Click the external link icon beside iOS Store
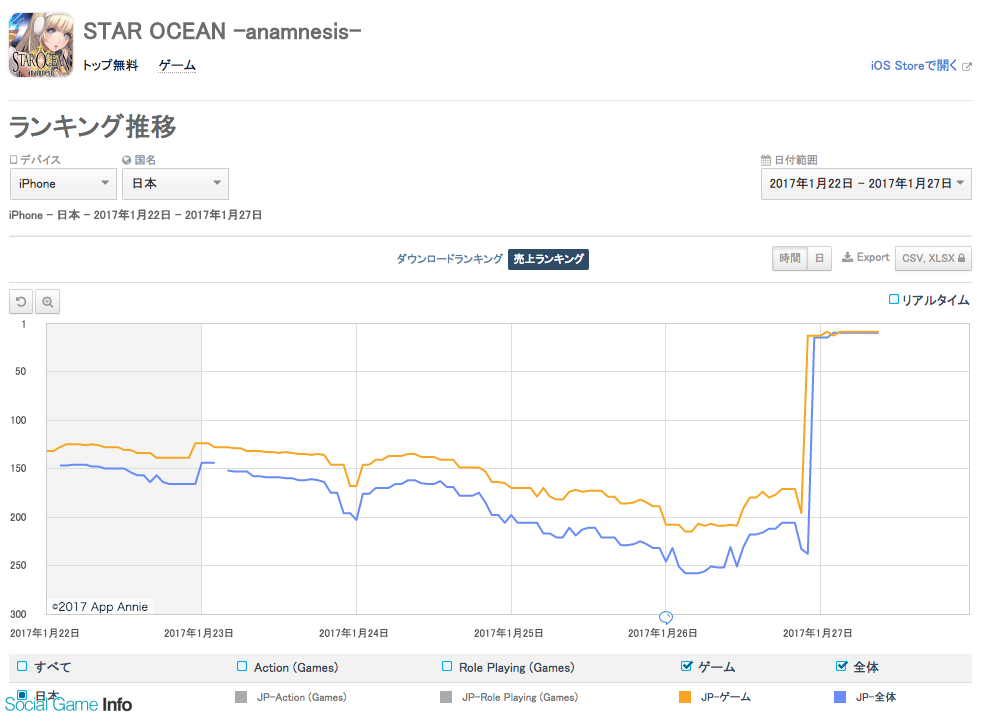 pos(967,66)
